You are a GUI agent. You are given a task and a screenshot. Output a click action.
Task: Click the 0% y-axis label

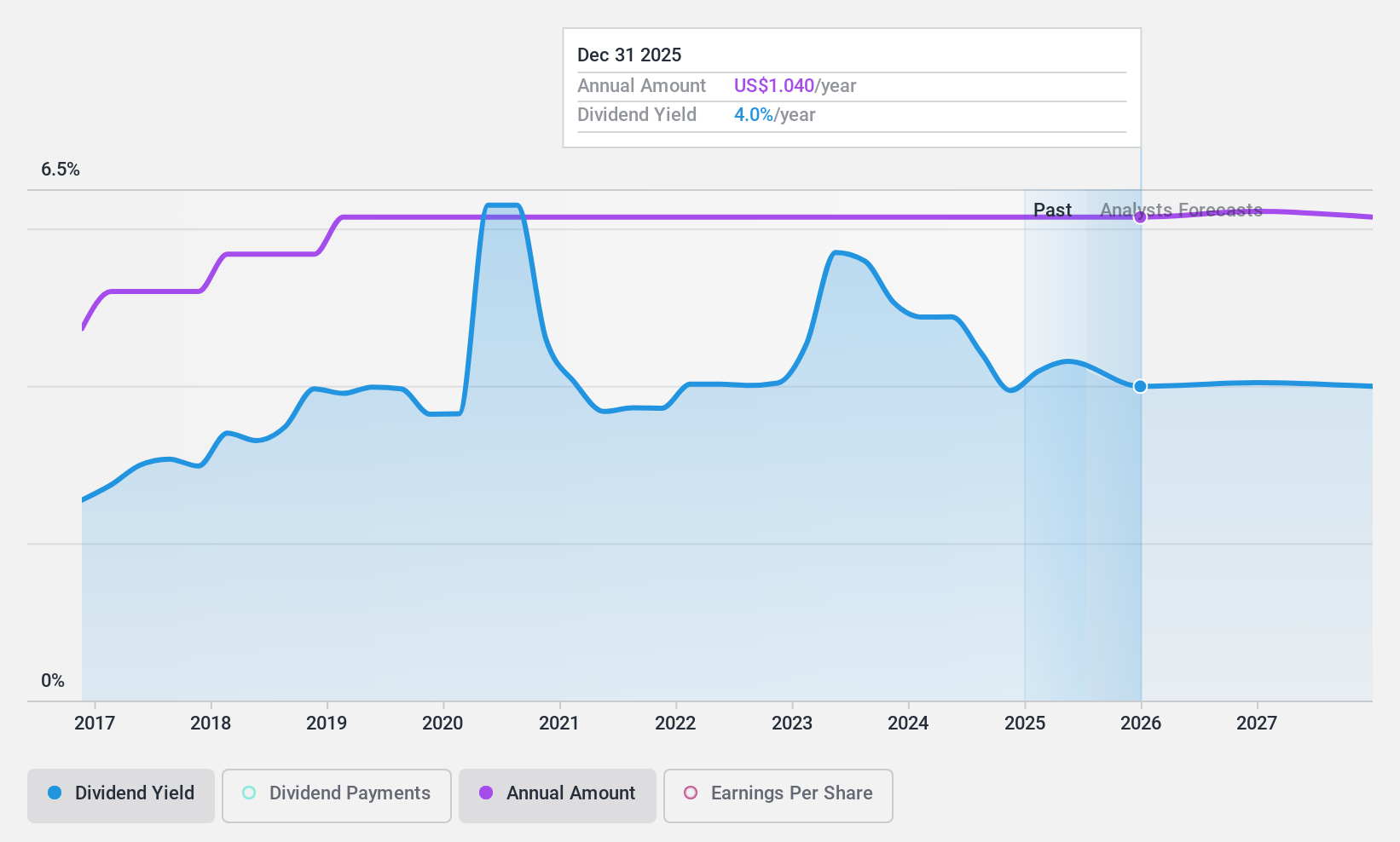point(53,681)
